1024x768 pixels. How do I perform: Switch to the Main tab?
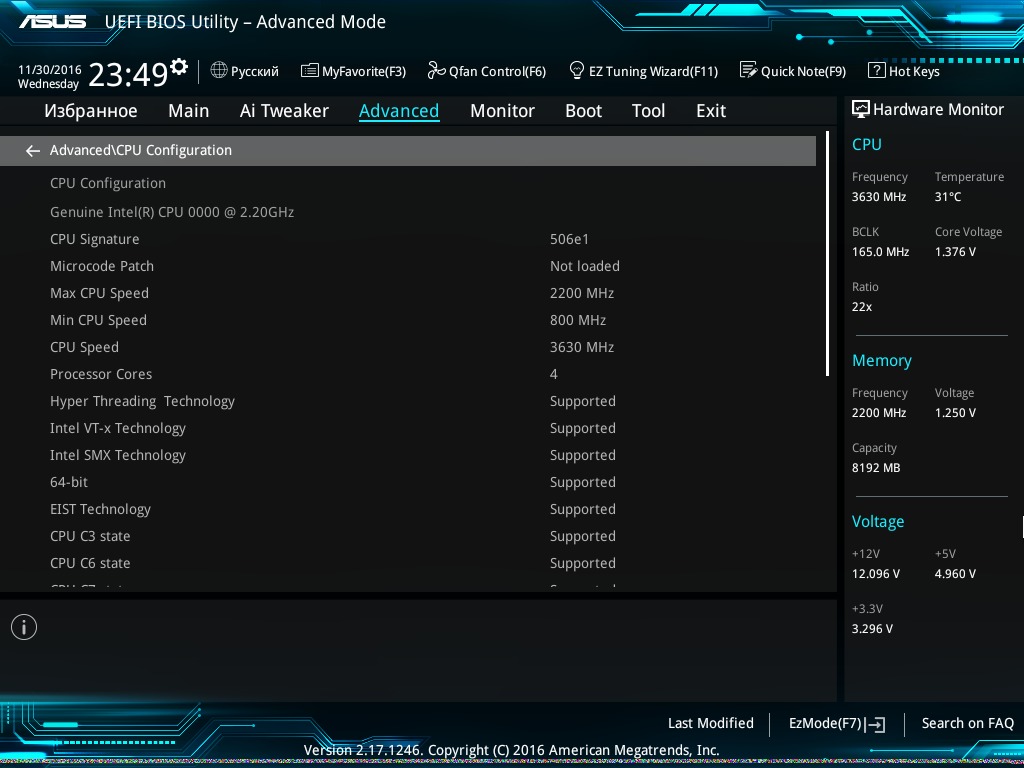point(189,111)
